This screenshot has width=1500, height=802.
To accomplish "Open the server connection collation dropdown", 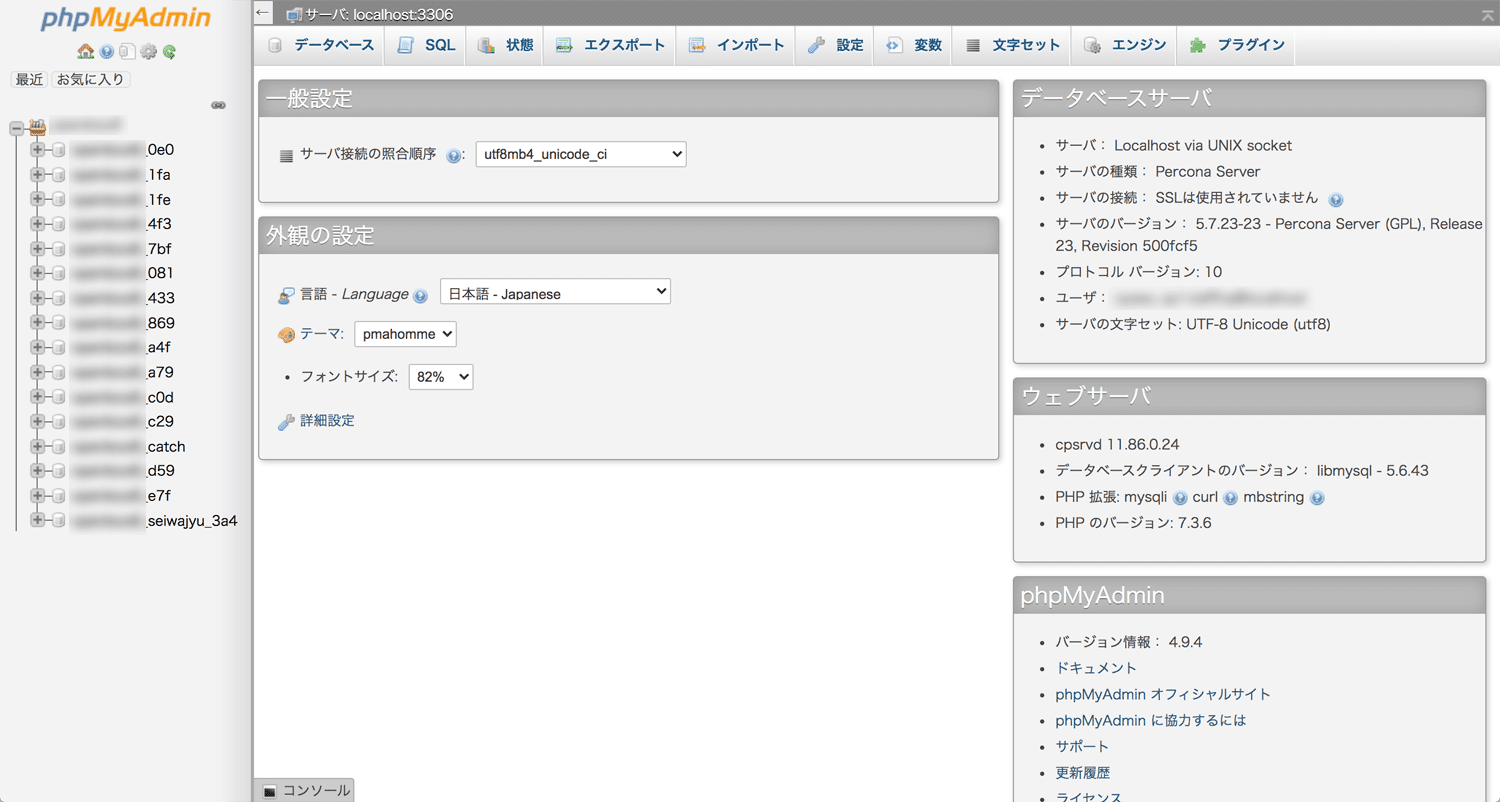I will [581, 154].
